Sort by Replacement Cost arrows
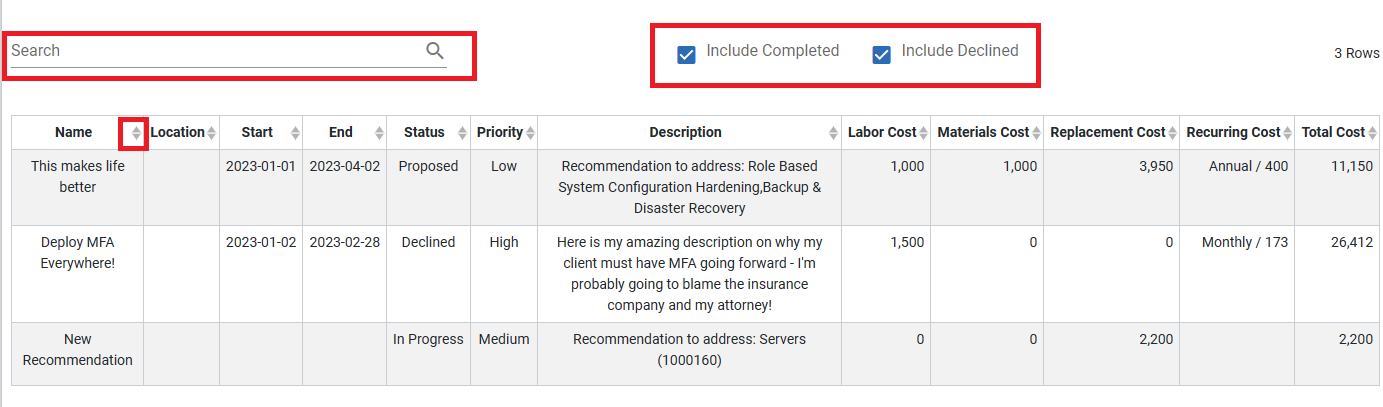 click(x=1173, y=133)
